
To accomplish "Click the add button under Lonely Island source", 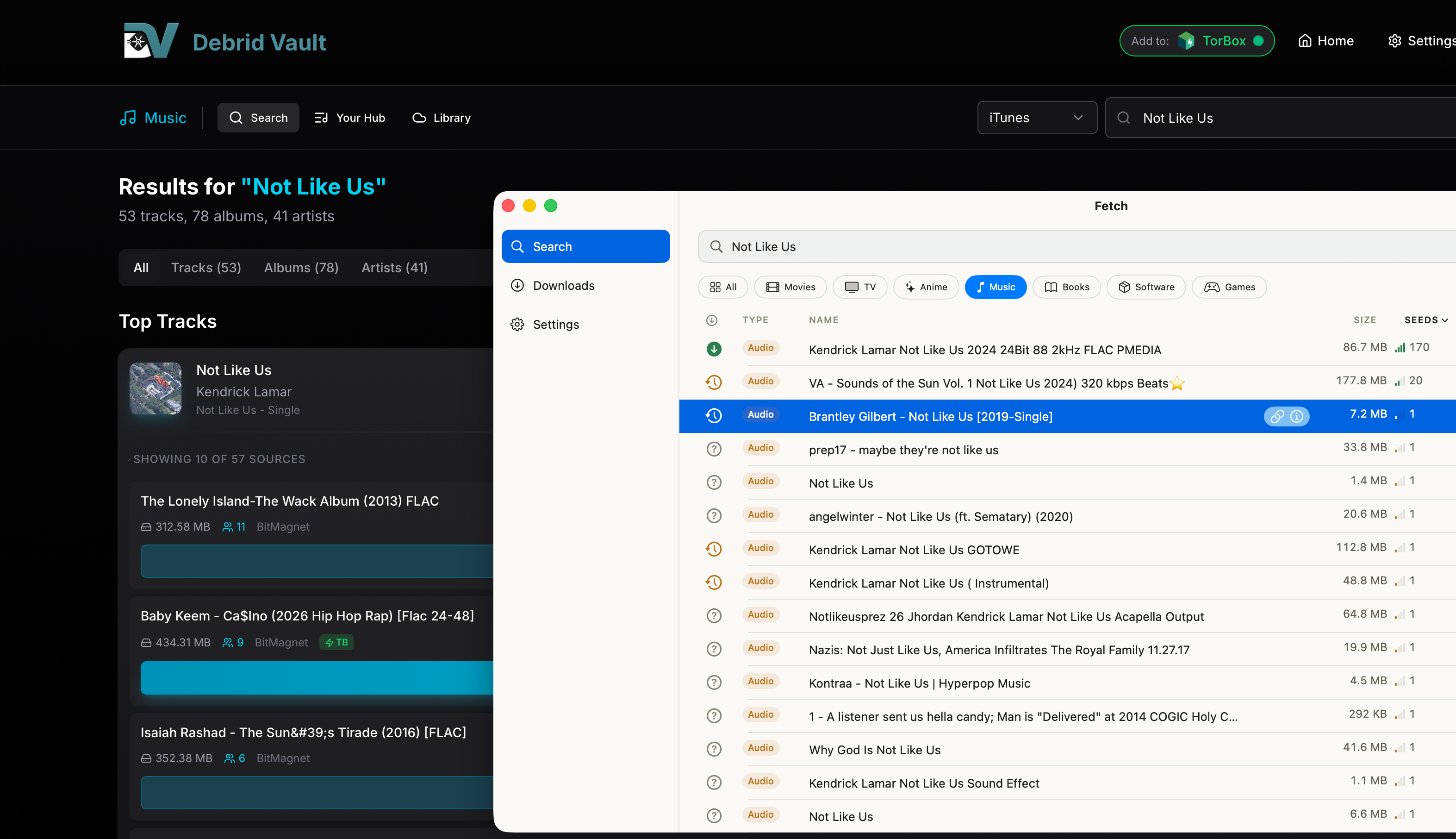I will (x=317, y=561).
